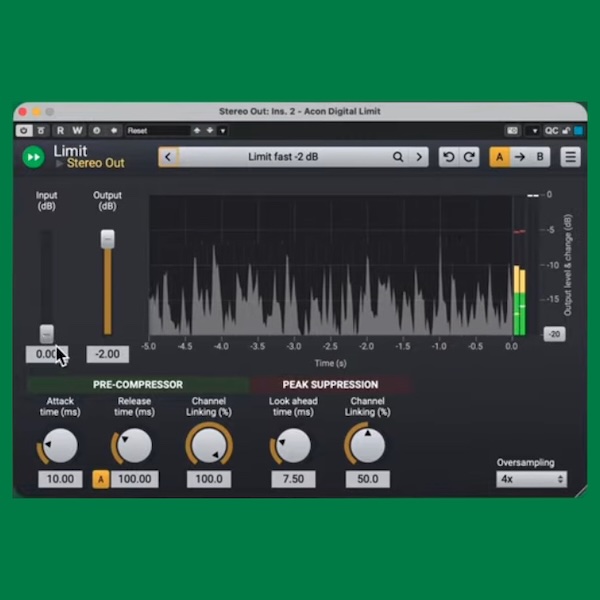The height and width of the screenshot is (600, 600).
Task: Click the snapshot camera icon in host toolbar
Action: (x=512, y=131)
